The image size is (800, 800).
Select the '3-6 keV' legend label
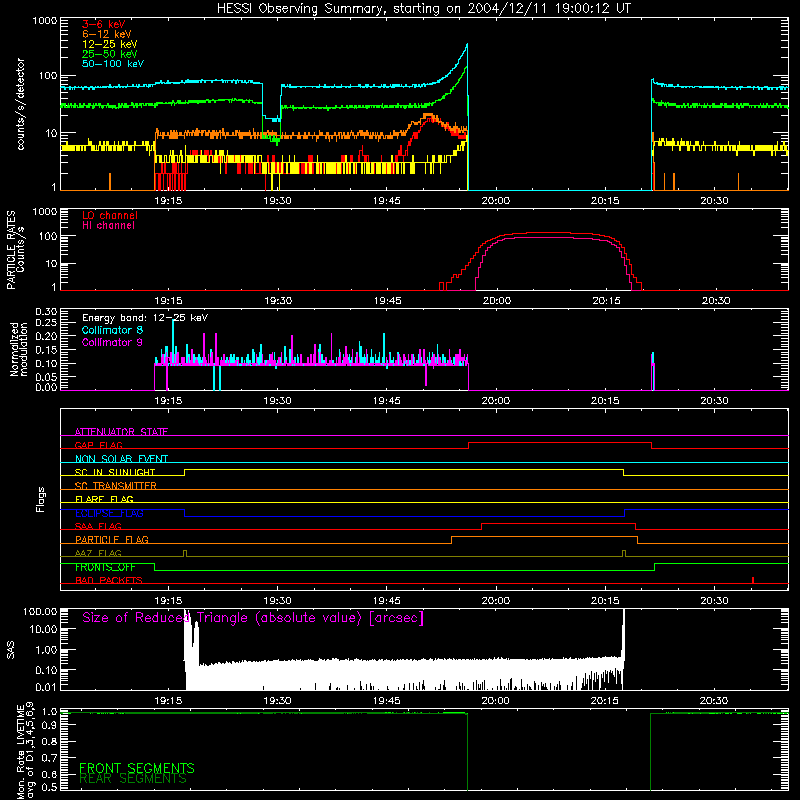[x=104, y=24]
